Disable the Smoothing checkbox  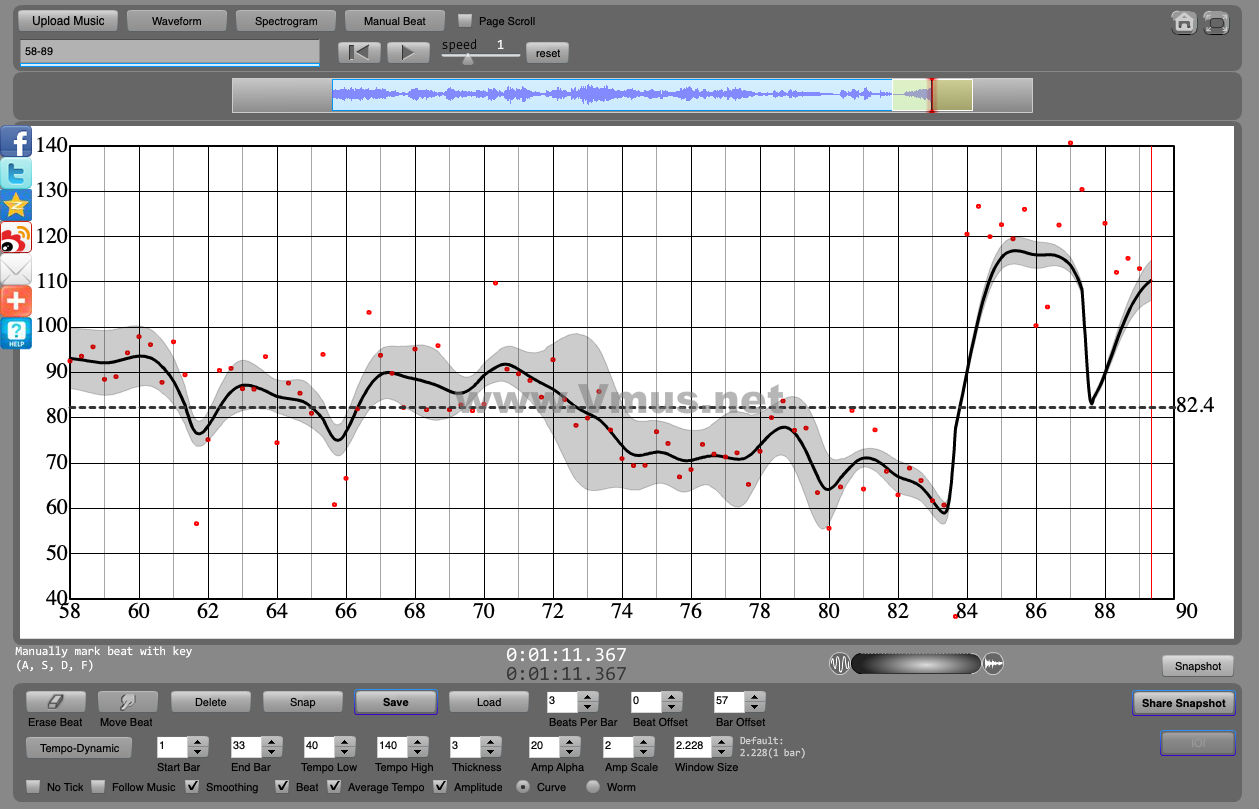coord(193,787)
